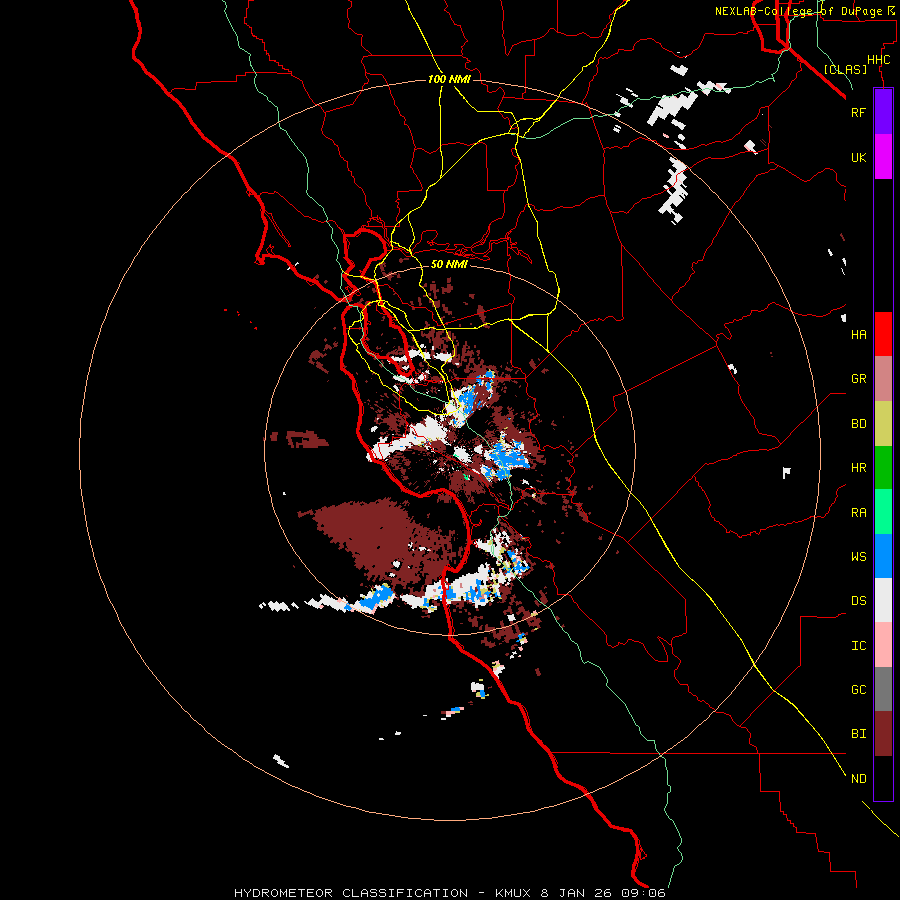
Task: Click the WS blue legend swatch
Action: pos(883,556)
